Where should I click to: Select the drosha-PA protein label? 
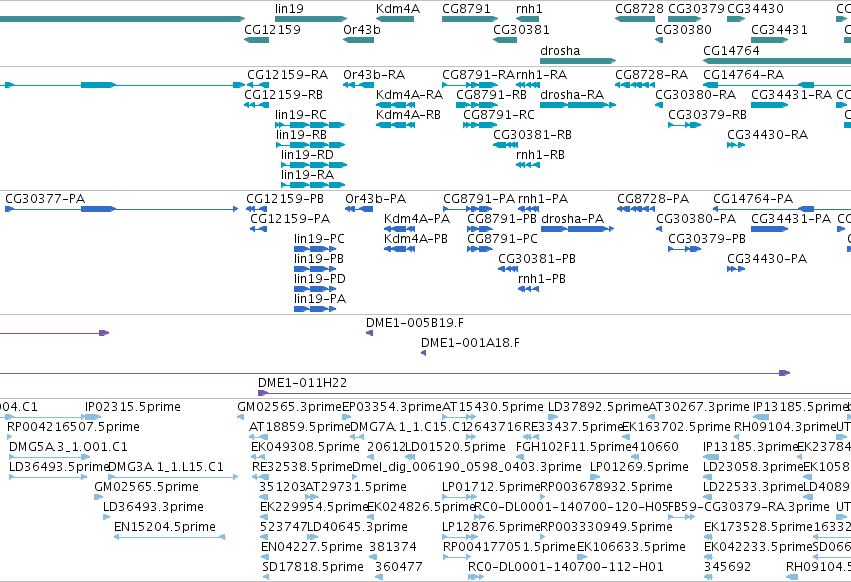573,219
